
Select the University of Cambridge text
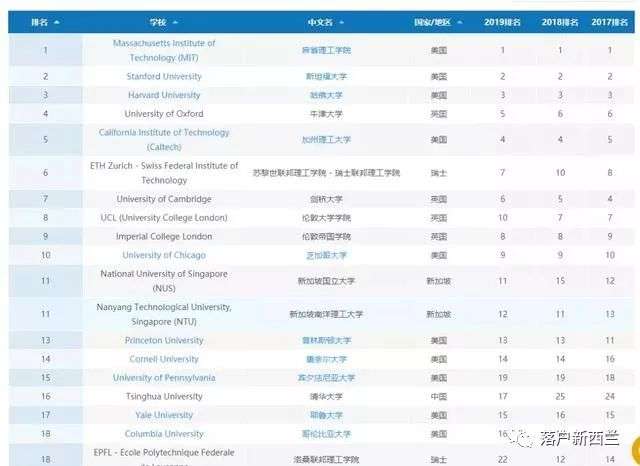(x=164, y=199)
